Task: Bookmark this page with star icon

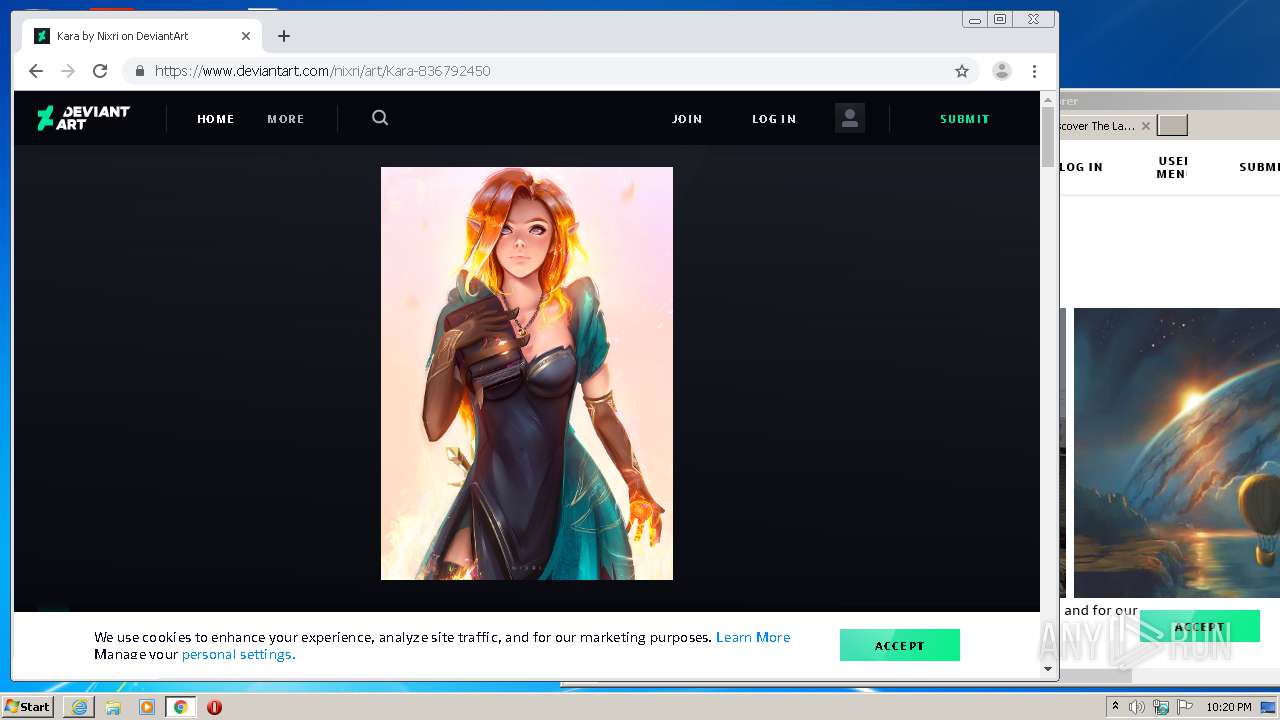Action: (x=962, y=71)
